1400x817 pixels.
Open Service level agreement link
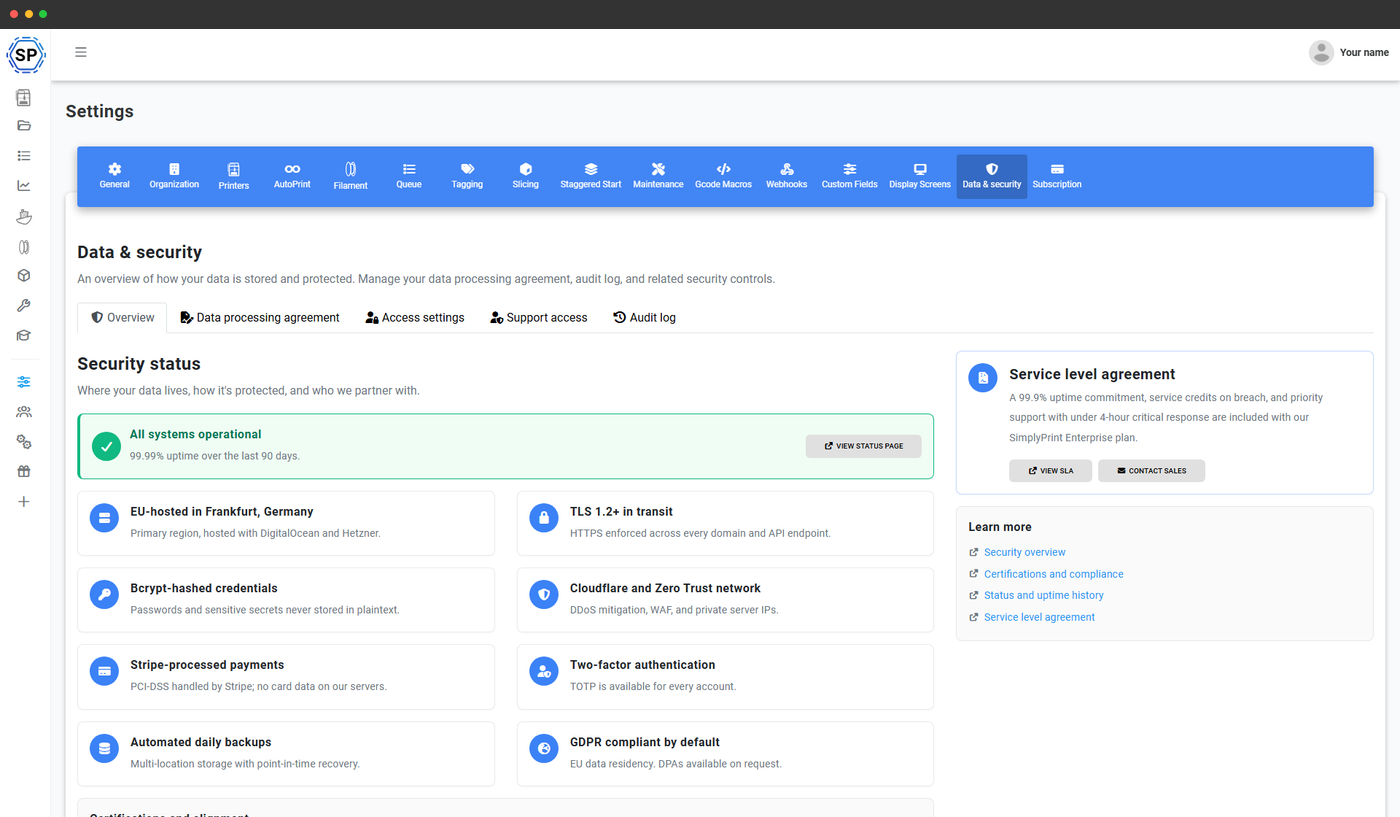[1039, 617]
